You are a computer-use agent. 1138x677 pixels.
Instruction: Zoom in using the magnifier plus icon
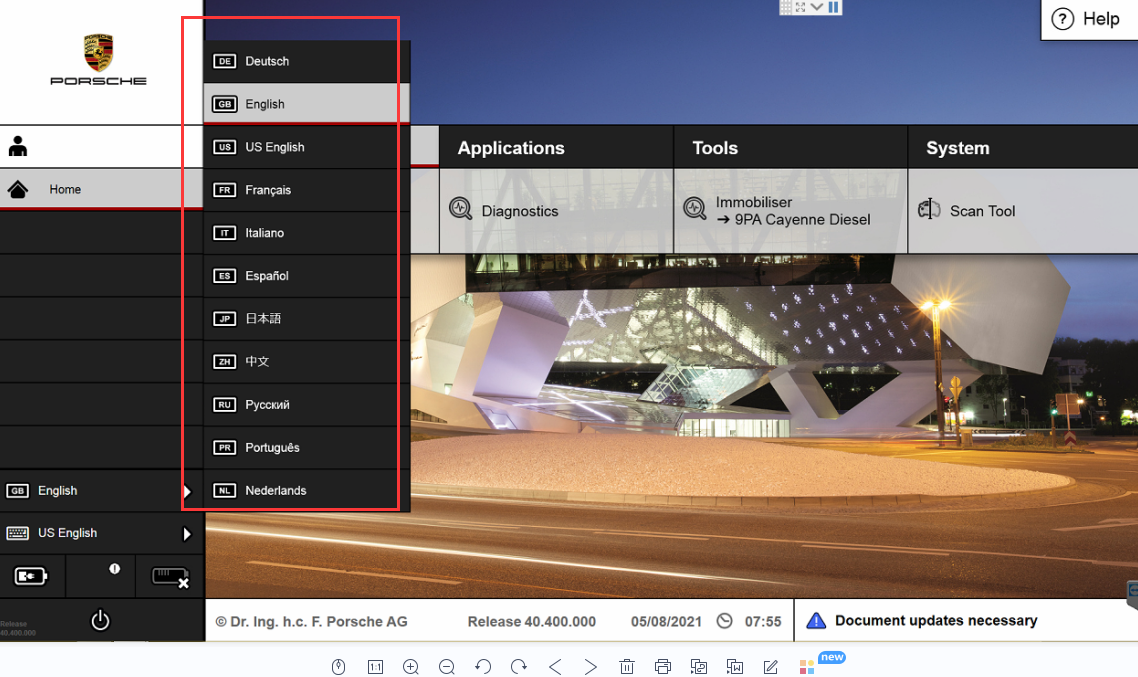click(x=411, y=667)
